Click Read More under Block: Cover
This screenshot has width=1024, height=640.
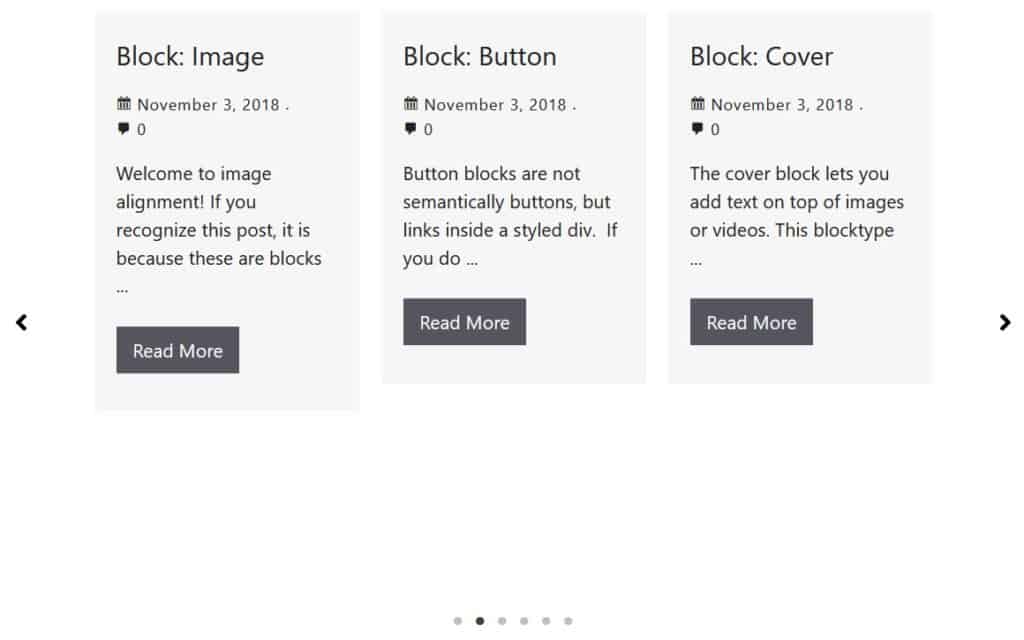(x=751, y=321)
